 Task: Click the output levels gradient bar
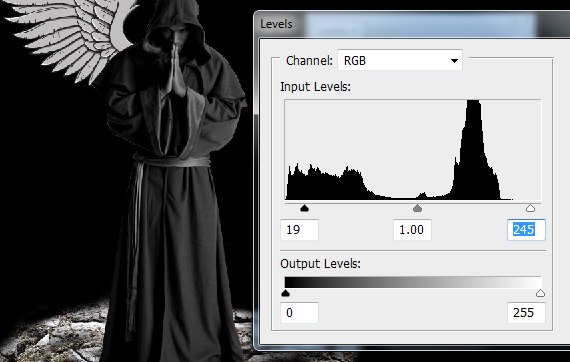point(413,282)
